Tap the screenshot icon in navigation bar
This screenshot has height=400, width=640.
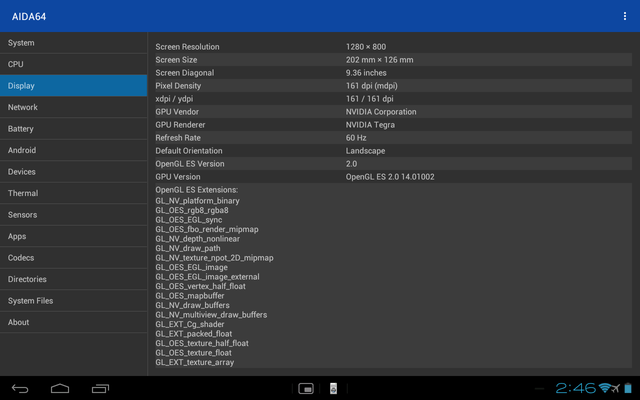(306, 389)
